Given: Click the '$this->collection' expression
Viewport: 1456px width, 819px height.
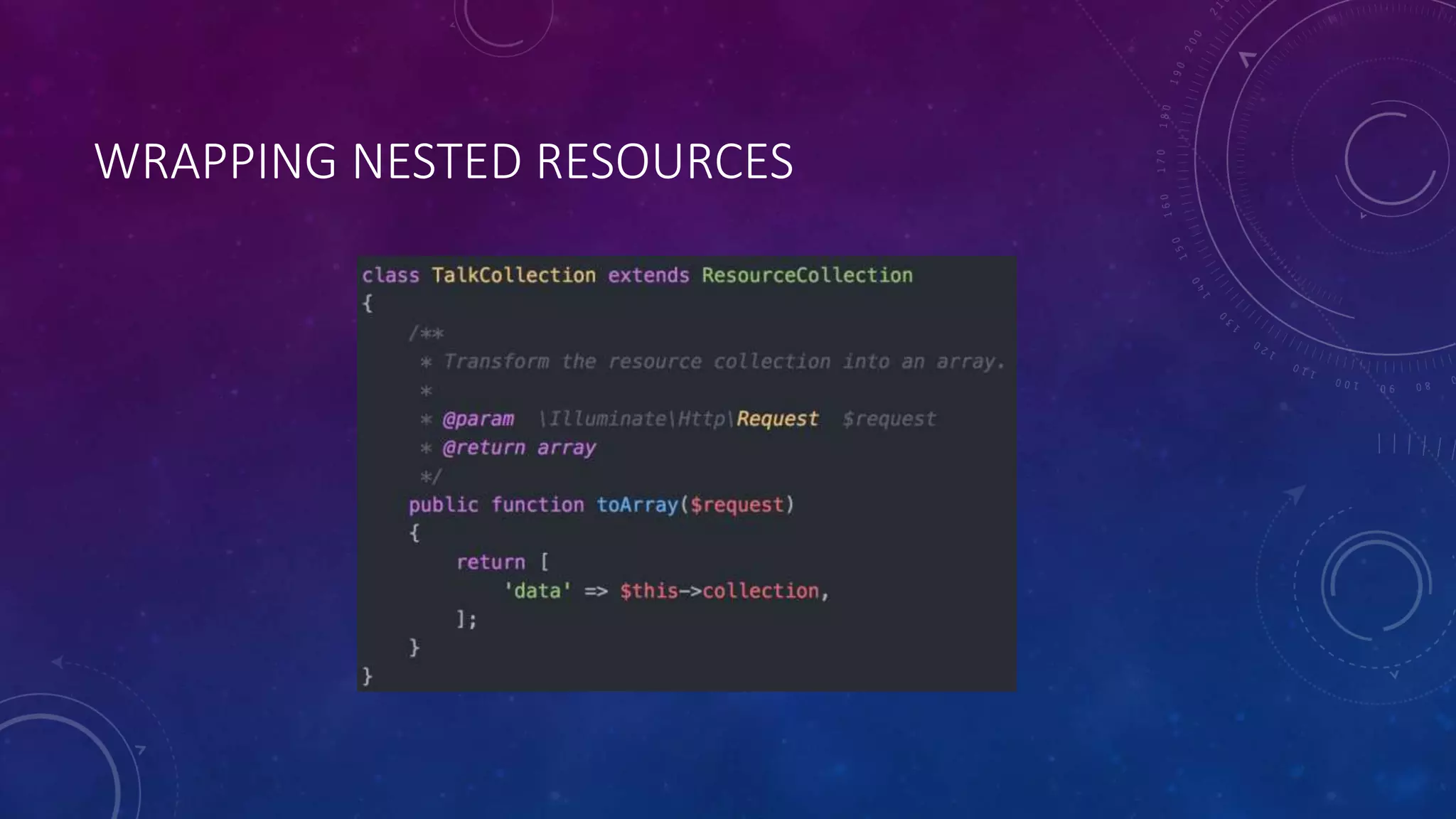Looking at the screenshot, I should coord(719,591).
